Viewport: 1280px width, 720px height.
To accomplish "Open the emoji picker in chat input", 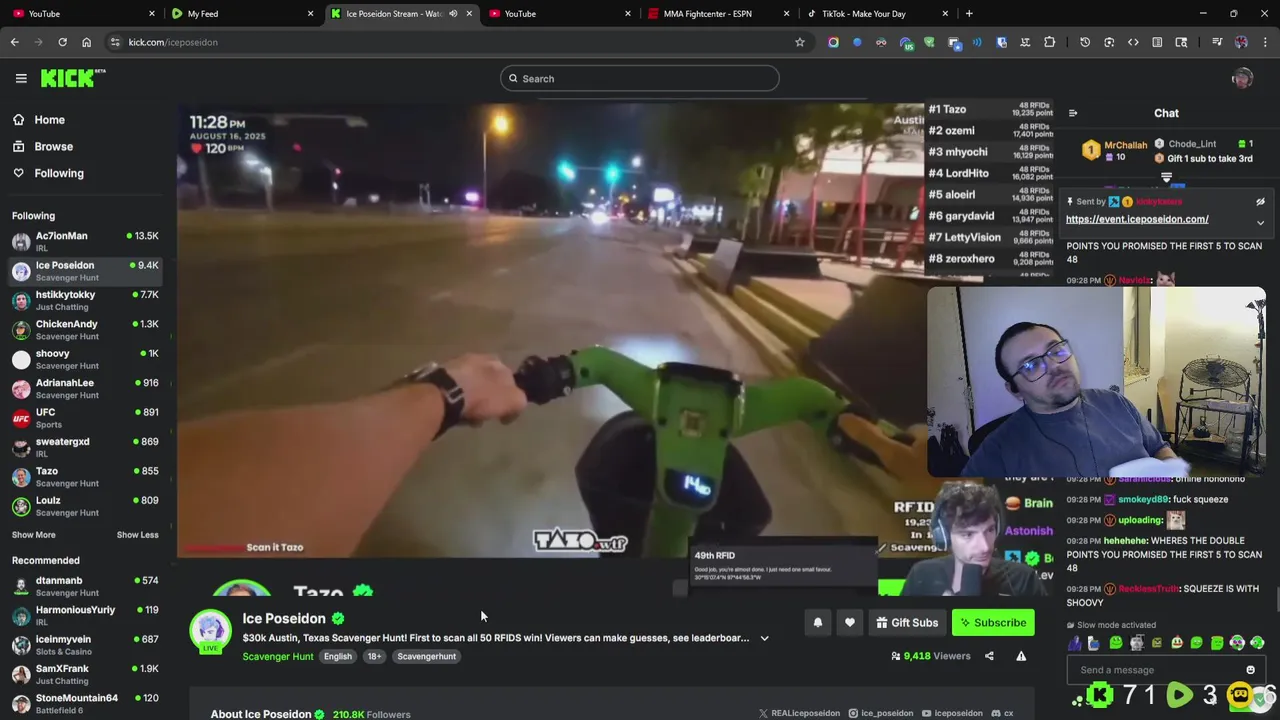I will (1250, 670).
